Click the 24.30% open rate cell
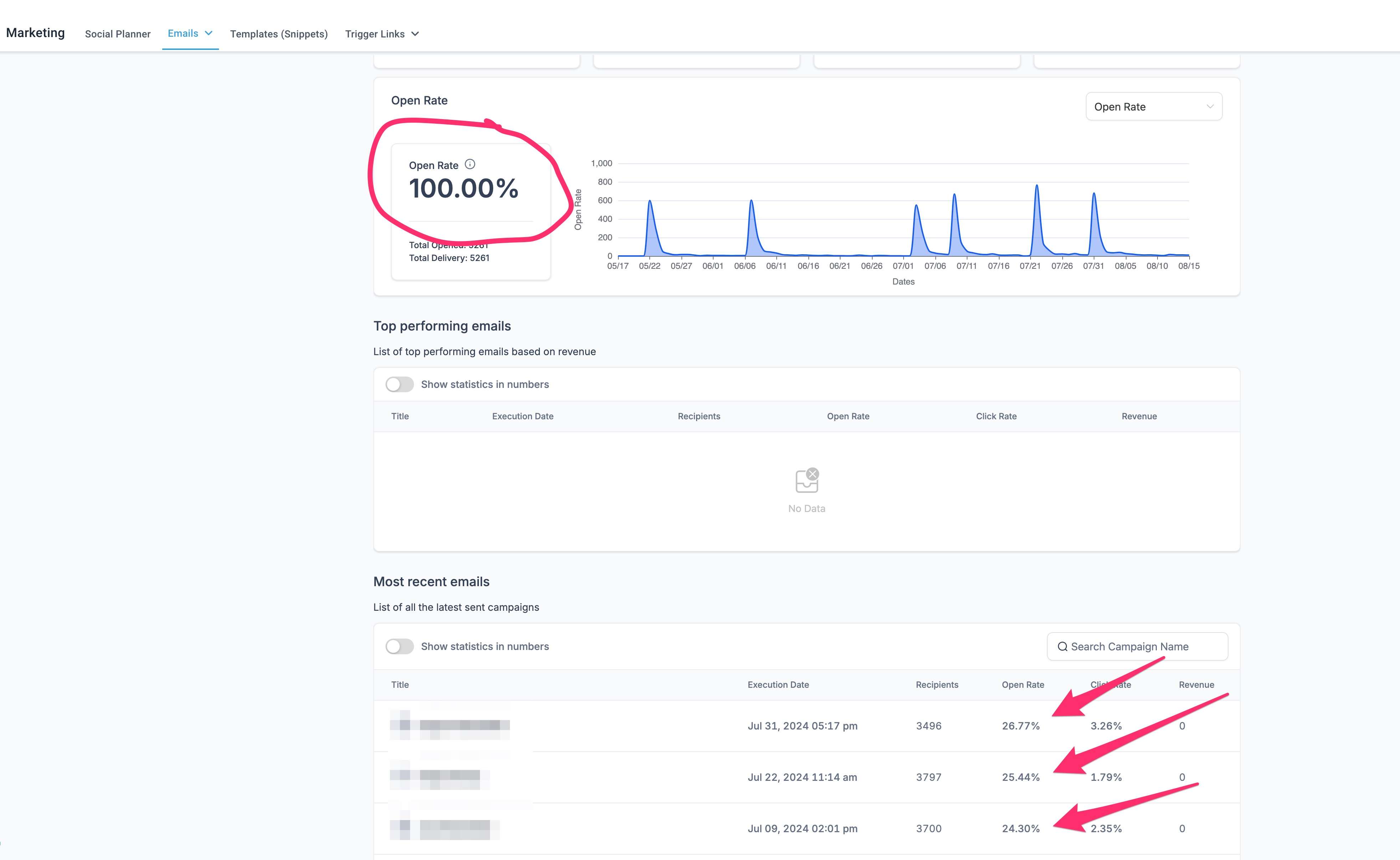Screen dimensions: 1400x860 pyautogui.click(x=1021, y=828)
